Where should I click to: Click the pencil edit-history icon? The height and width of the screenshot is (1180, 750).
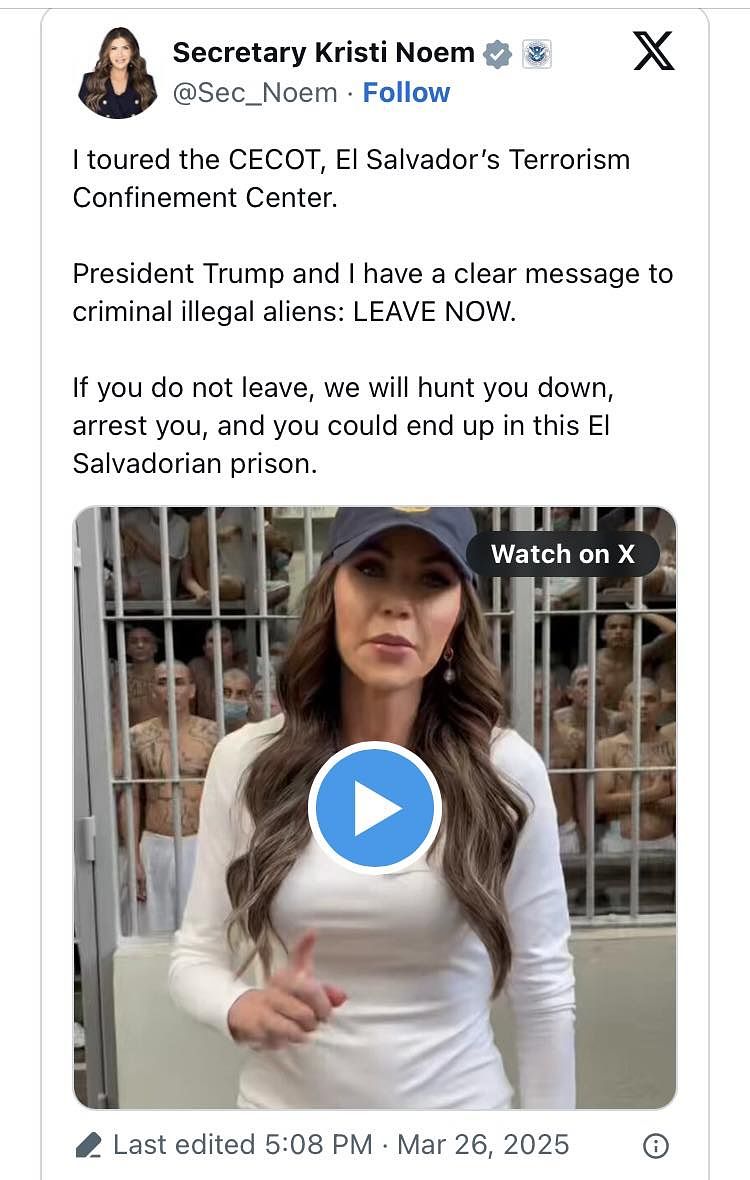tap(89, 1145)
